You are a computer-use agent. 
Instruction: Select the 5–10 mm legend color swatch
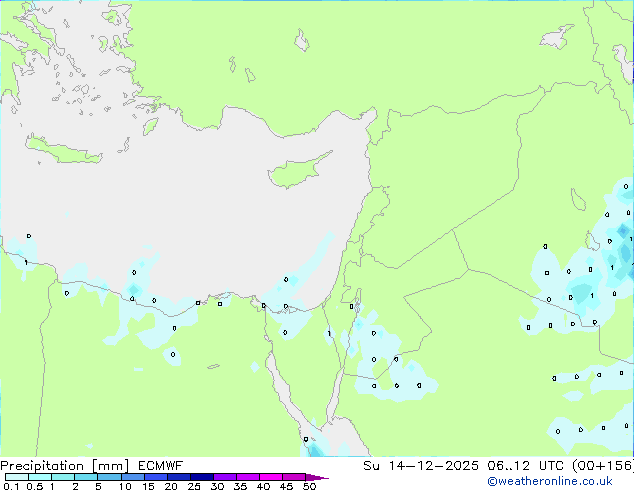109,477
